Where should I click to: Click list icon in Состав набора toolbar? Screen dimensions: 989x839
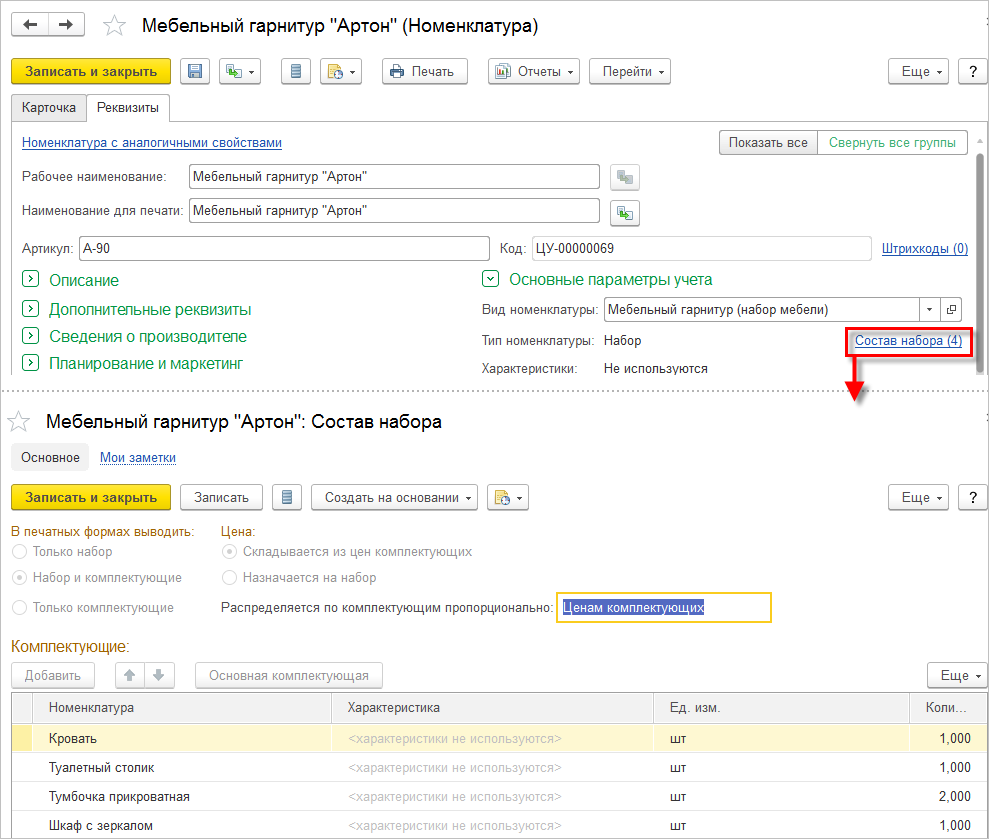pyautogui.click(x=287, y=497)
